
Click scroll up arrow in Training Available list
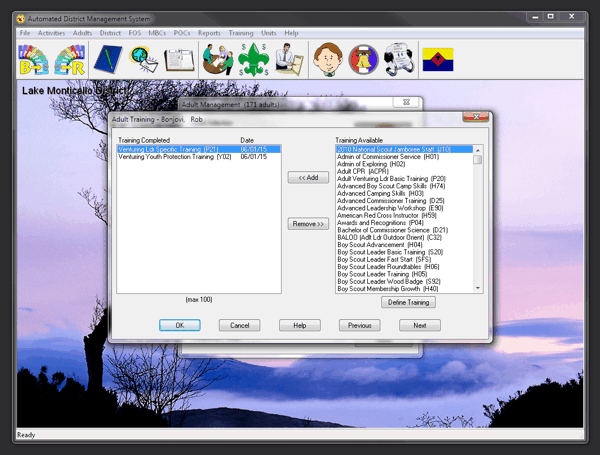coord(478,150)
